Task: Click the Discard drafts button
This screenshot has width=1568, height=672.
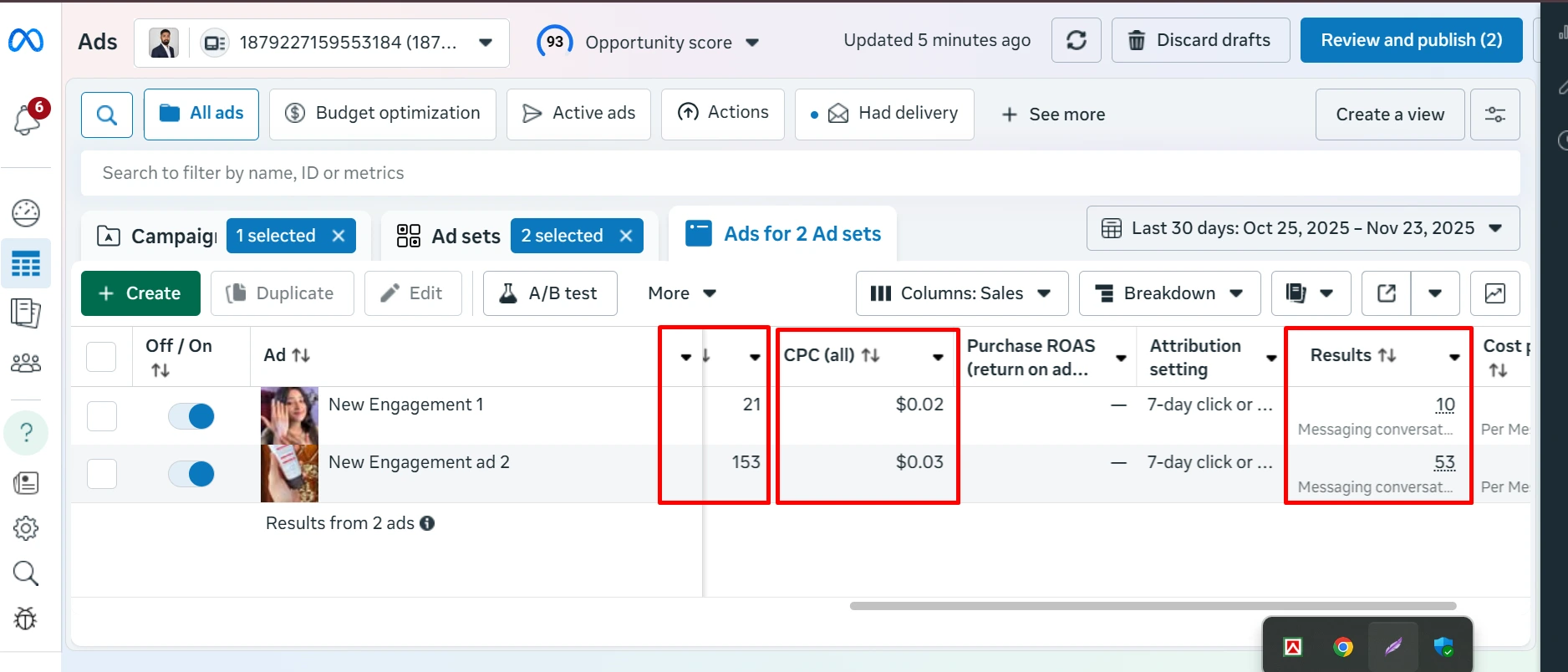Action: (x=1200, y=39)
